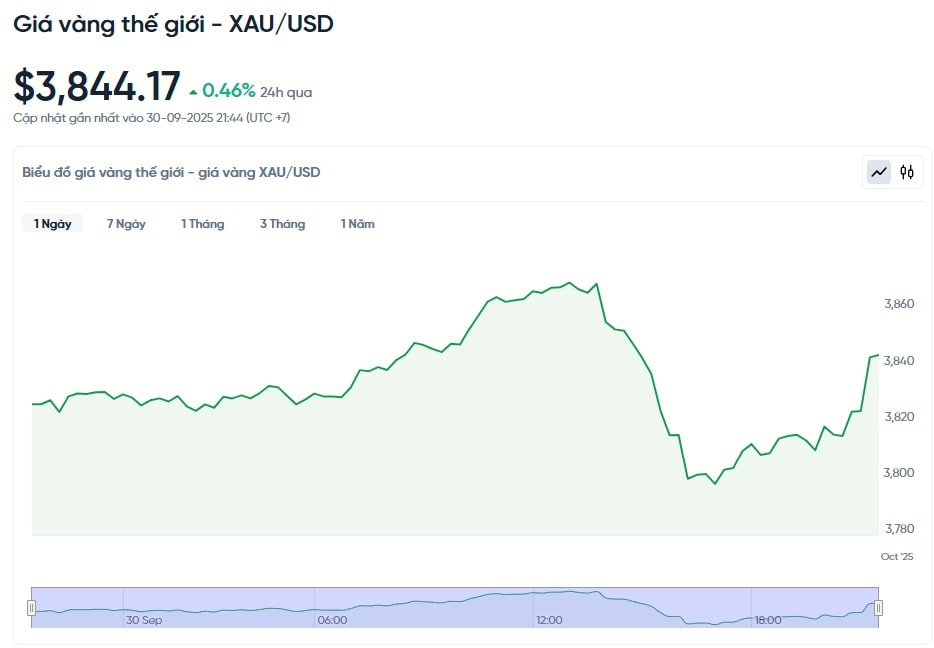Click the chart title Biểu đồ giá vàng

tap(171, 172)
